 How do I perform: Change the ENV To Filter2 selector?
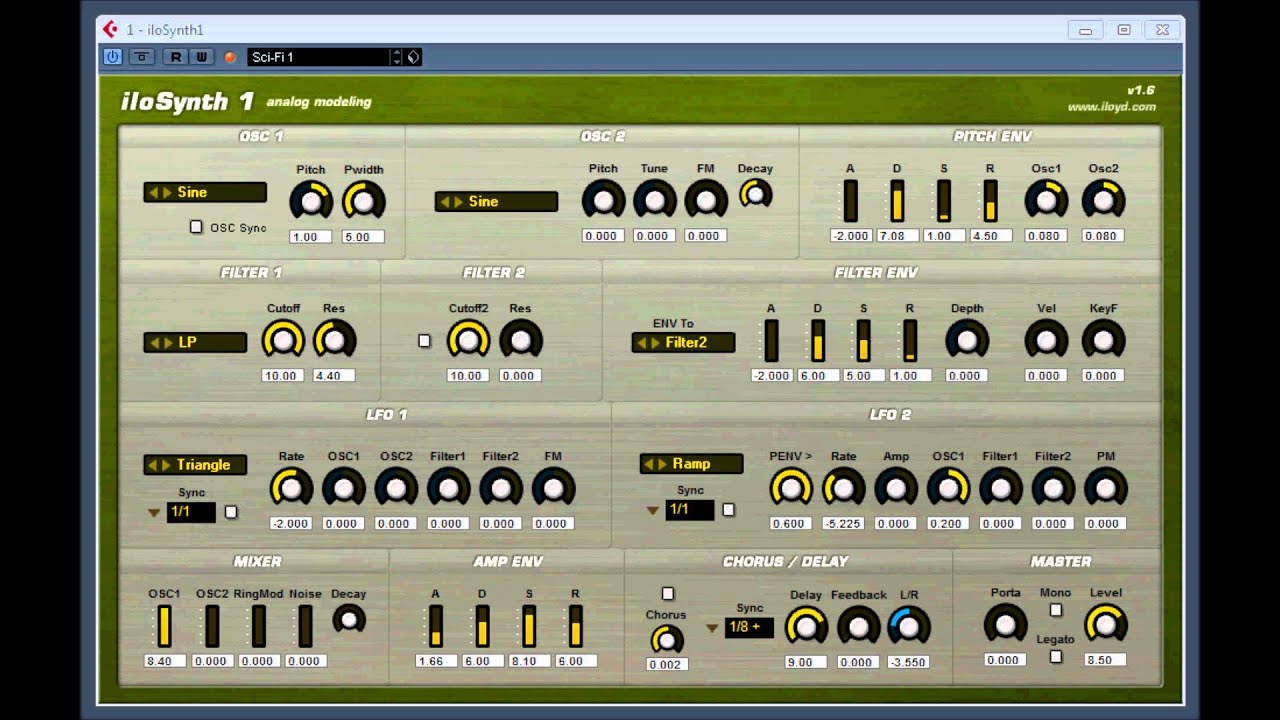pyautogui.click(x=684, y=343)
